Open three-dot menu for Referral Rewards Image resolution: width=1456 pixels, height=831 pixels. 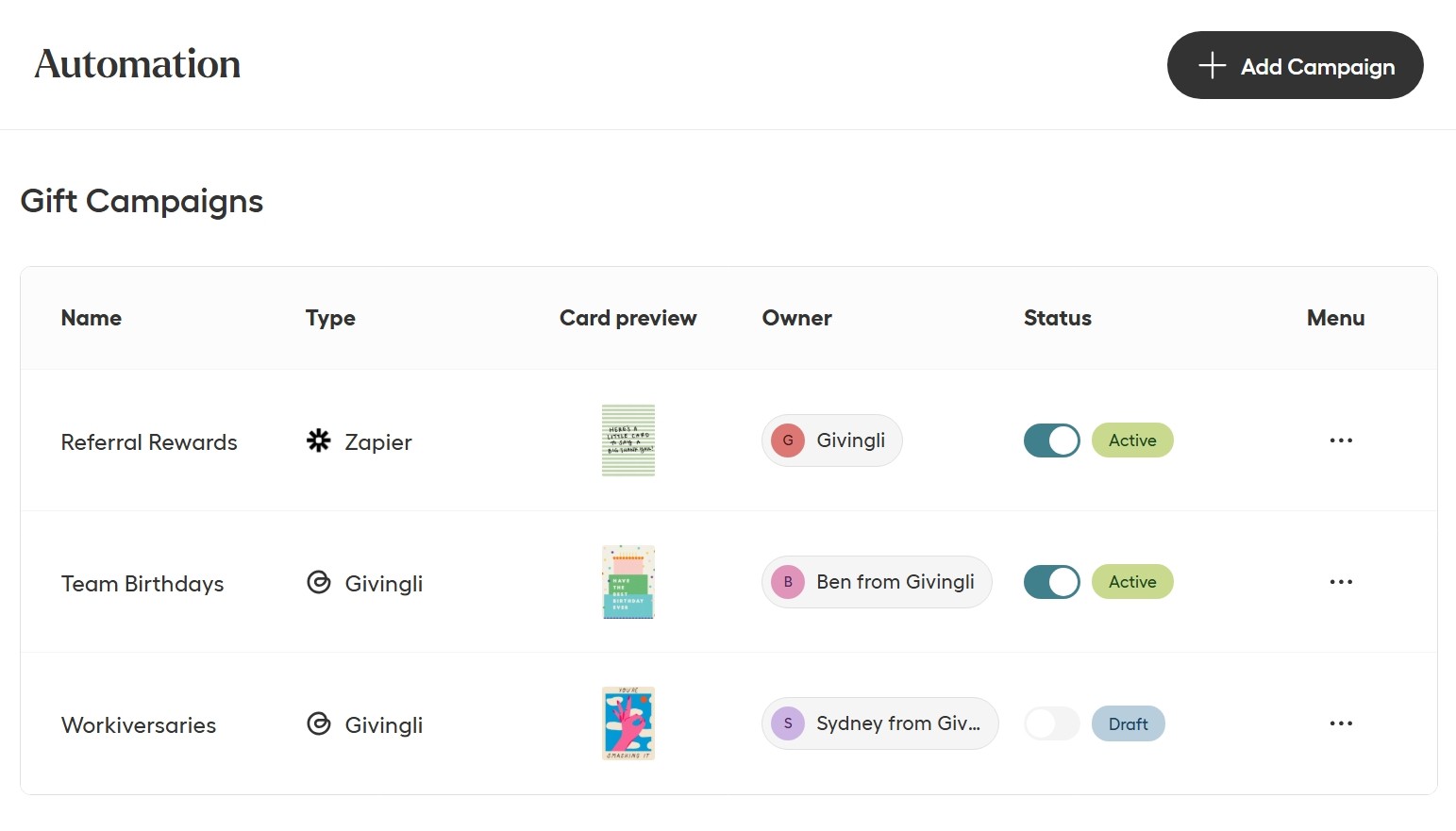pyautogui.click(x=1341, y=440)
